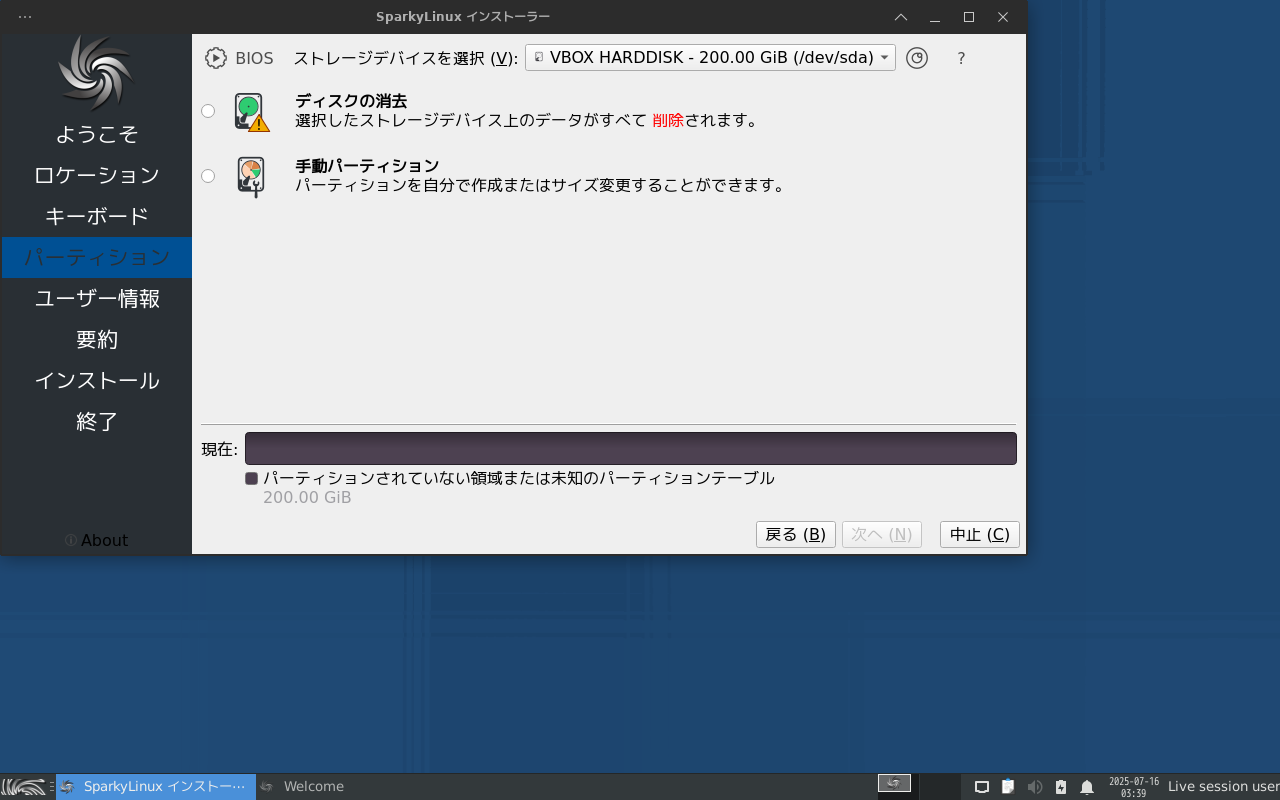The image size is (1280, 800).
Task: Close the SparkyLinux installer window
Action: point(1003,17)
